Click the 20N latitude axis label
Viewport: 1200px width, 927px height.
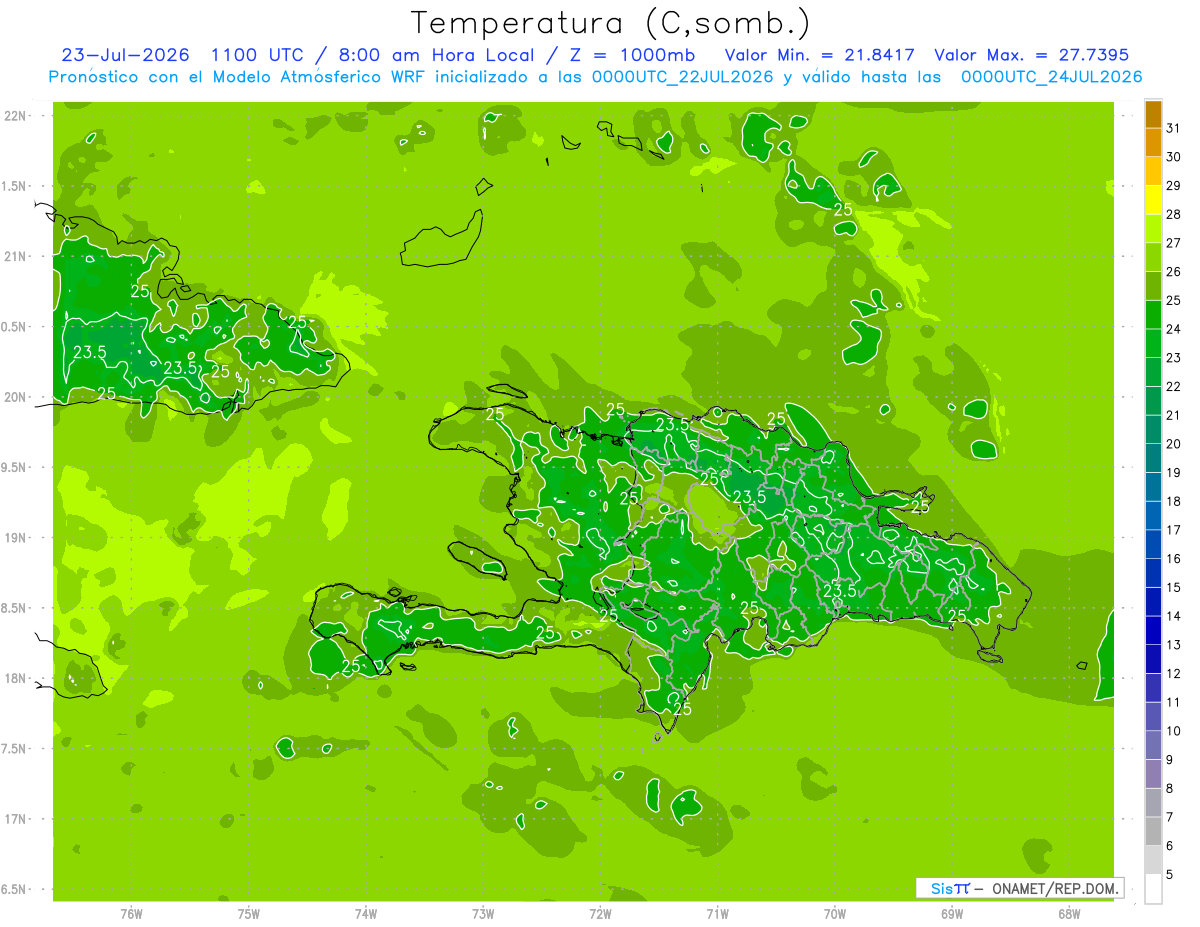(17, 397)
